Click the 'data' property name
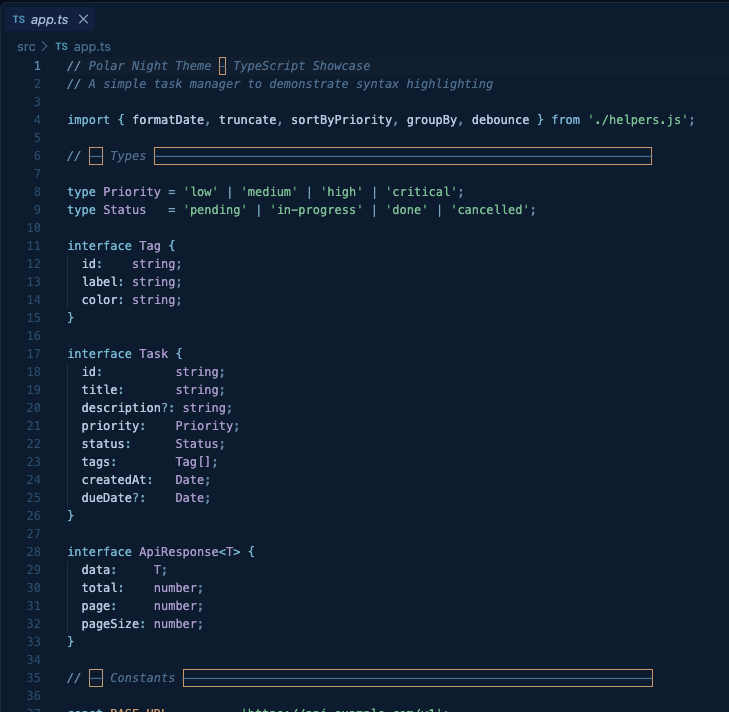Viewport: 729px width, 712px height. point(96,570)
